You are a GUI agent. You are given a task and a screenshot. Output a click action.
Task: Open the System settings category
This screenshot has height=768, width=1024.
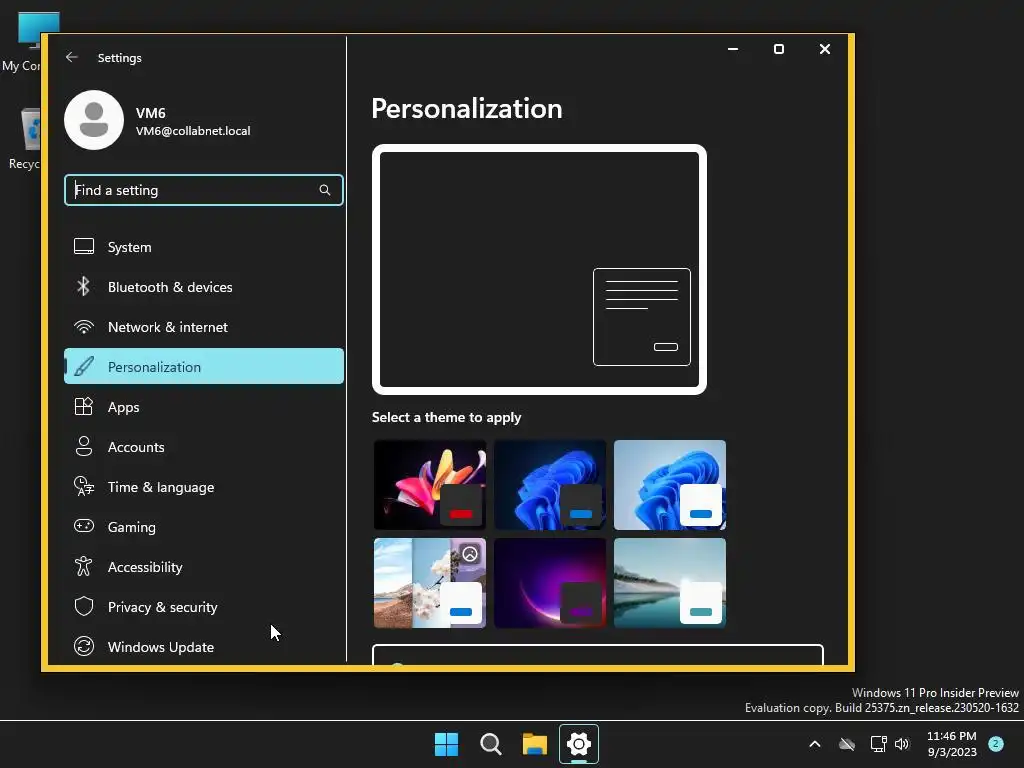coord(204,247)
